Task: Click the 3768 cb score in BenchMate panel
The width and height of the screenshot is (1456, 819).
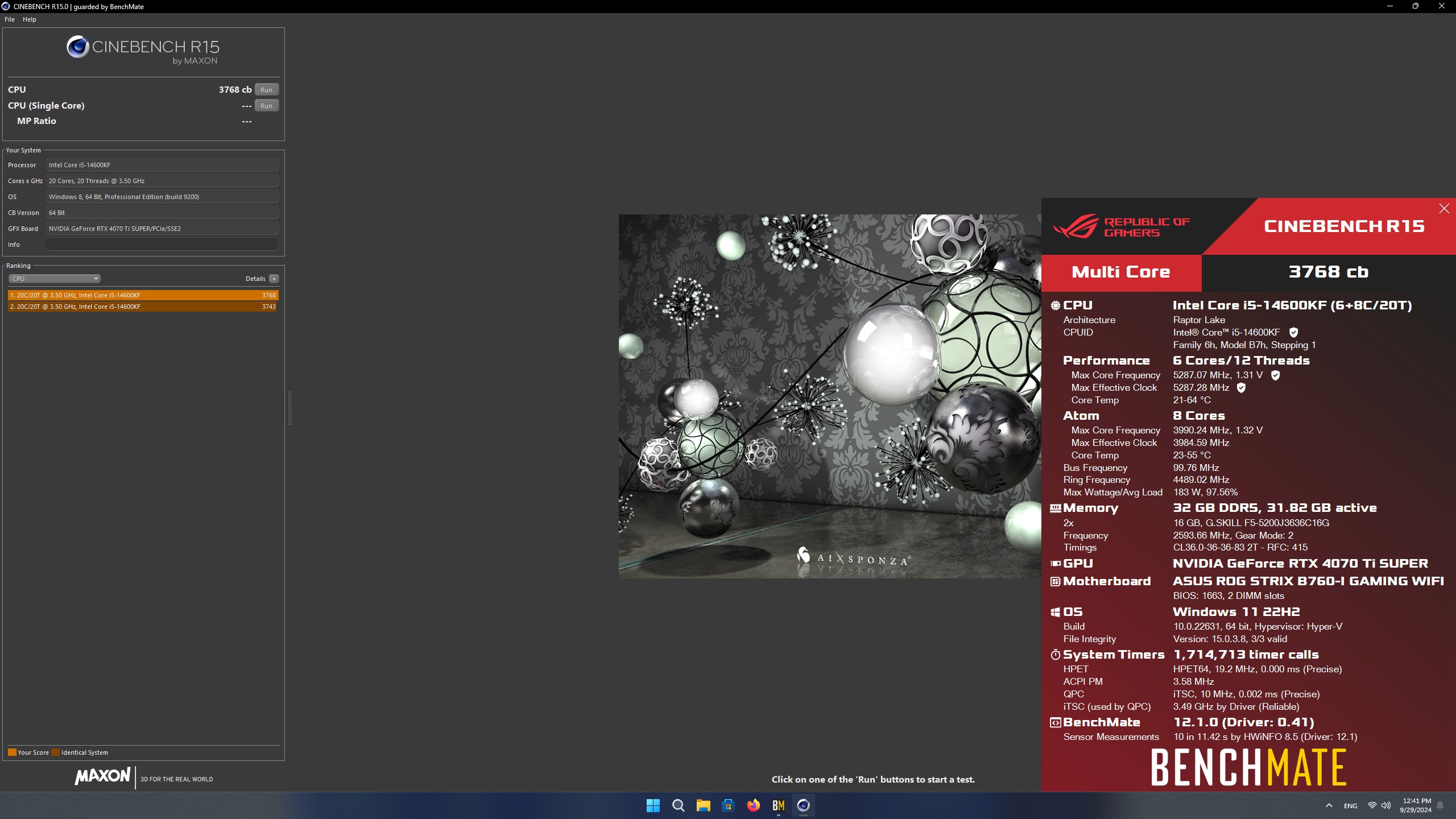Action: tap(1329, 272)
